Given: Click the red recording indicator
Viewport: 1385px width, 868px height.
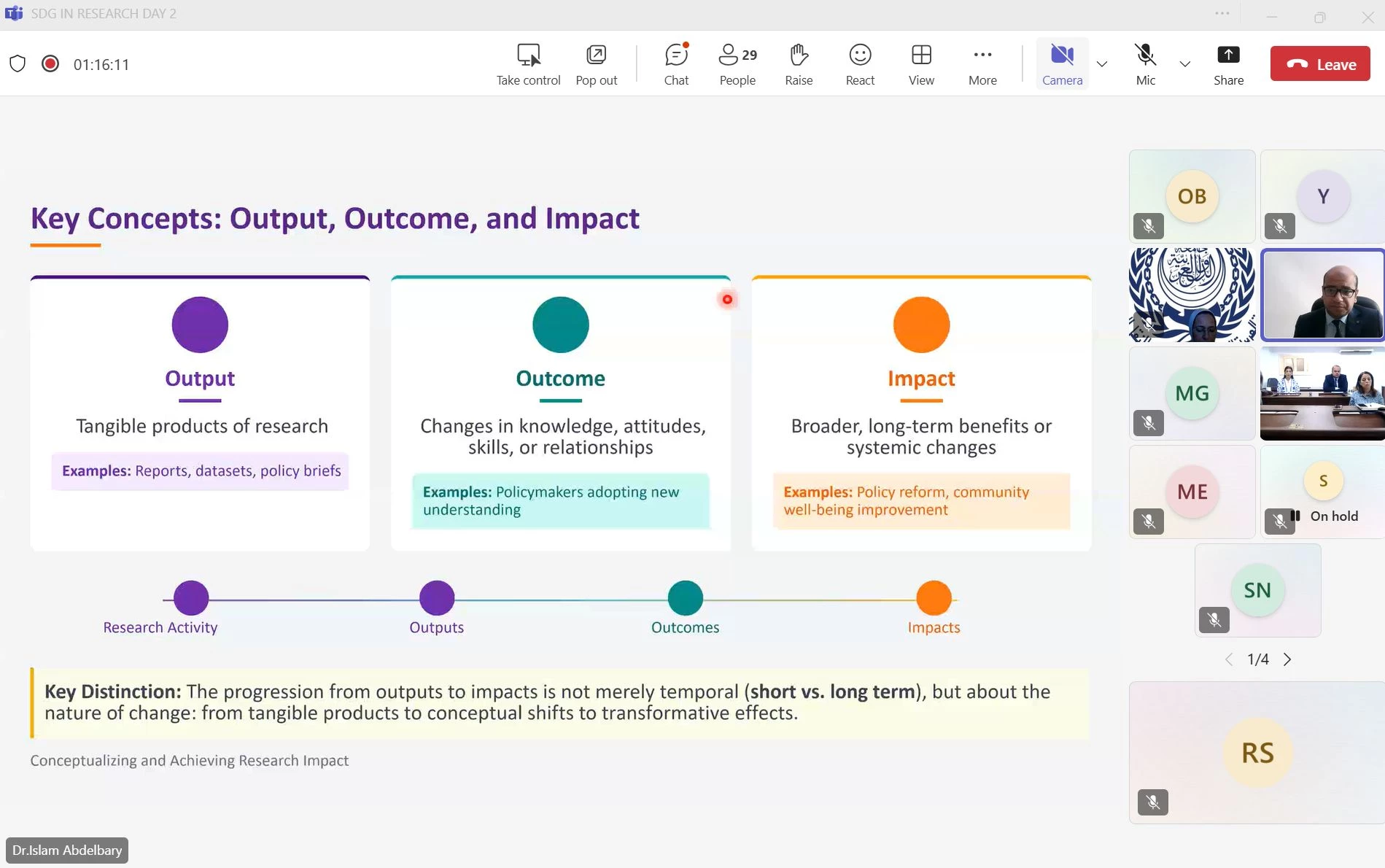Looking at the screenshot, I should tap(50, 64).
